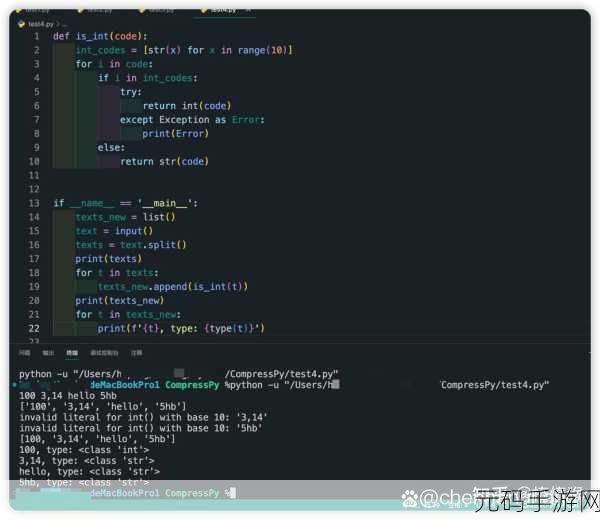Viewport: 600px width, 520px height.
Task: Click terminal output "['100', '3,14', 'hello', '5hb']"
Action: [103, 406]
